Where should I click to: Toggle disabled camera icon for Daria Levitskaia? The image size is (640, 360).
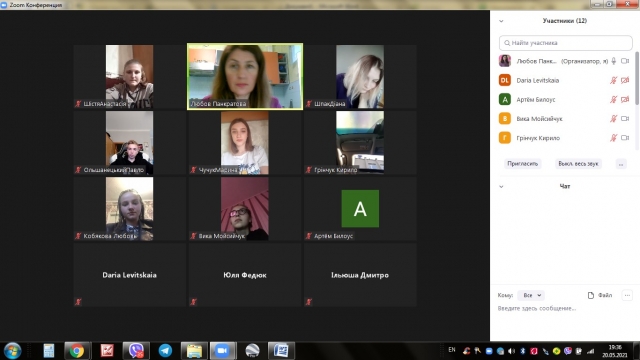pyautogui.click(x=625, y=80)
